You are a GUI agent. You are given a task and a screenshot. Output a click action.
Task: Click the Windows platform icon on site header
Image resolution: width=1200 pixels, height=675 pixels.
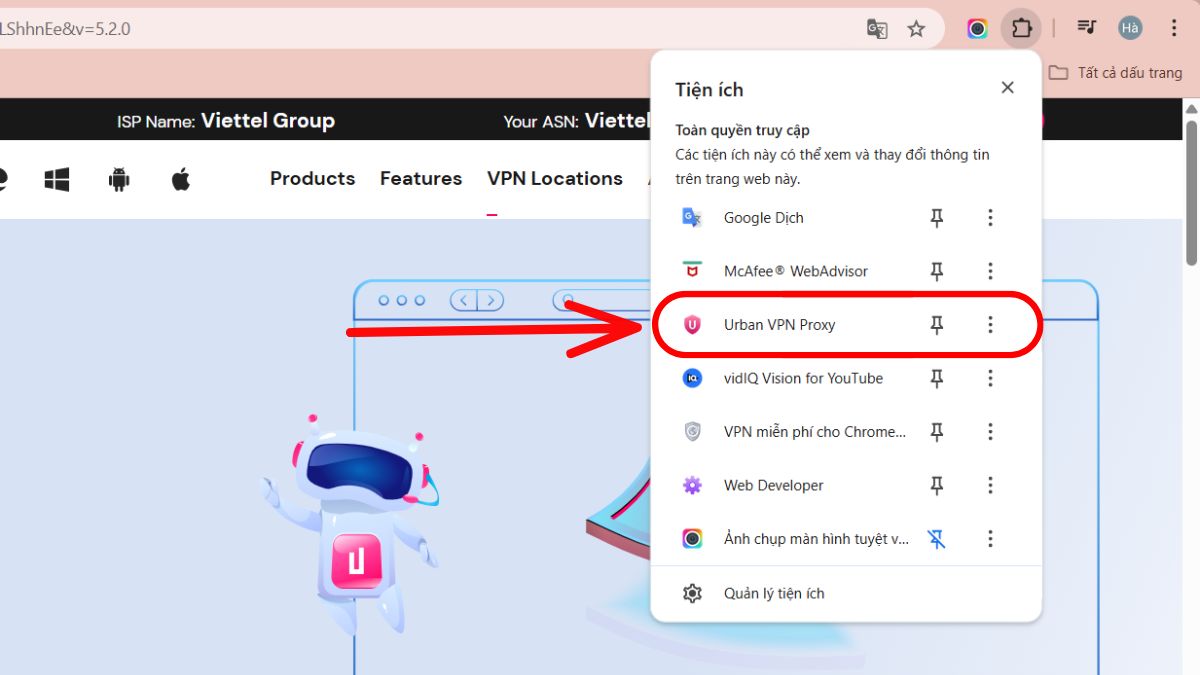coord(57,180)
